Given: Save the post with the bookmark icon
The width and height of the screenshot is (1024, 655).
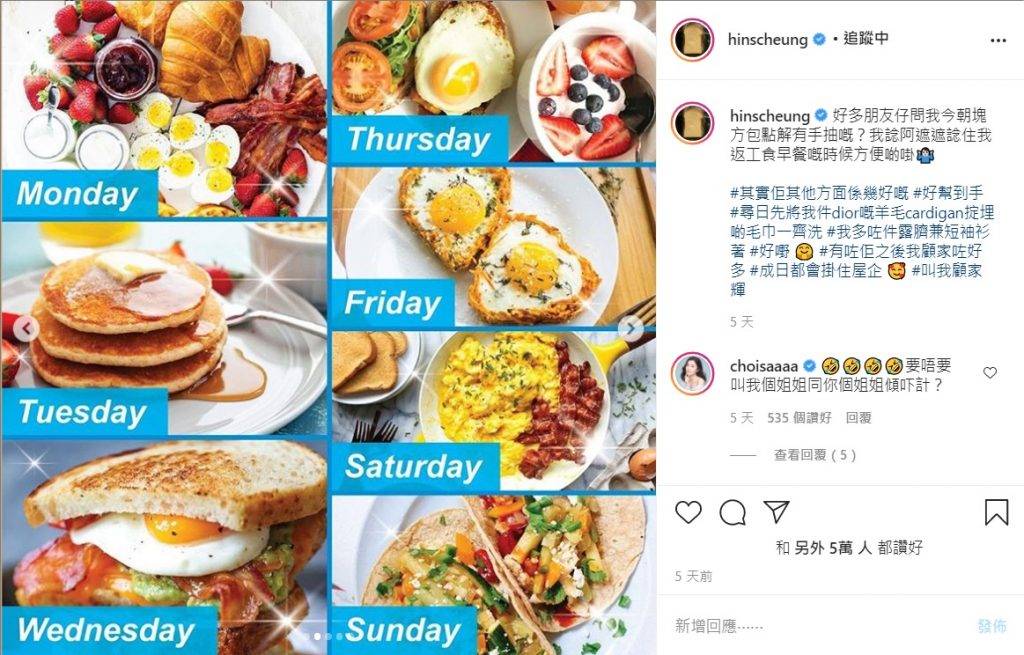Looking at the screenshot, I should [x=997, y=512].
